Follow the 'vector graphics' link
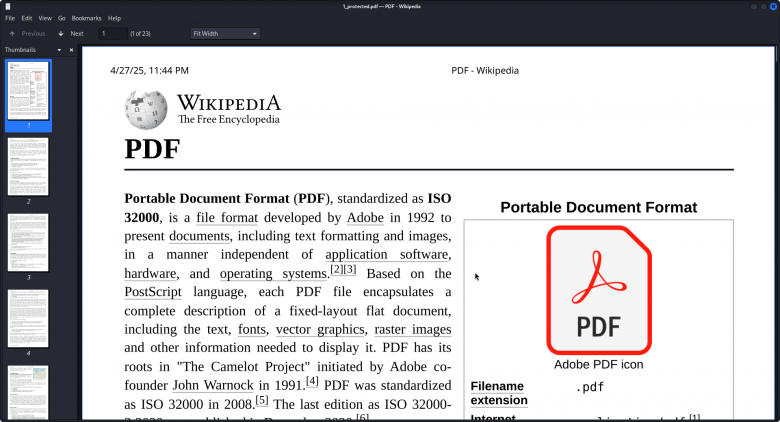780x422 pixels. tap(320, 329)
